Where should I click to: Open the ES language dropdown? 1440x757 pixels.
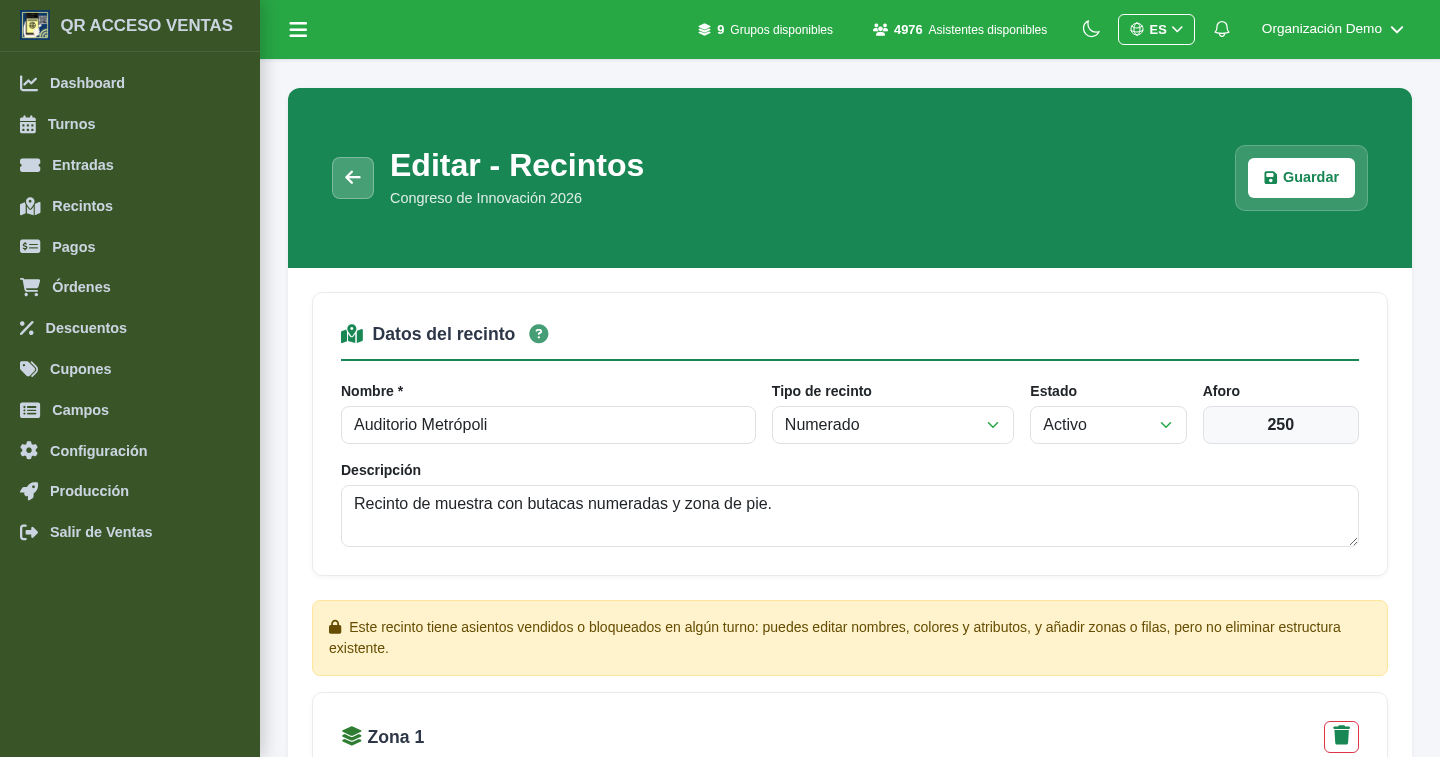(1156, 29)
